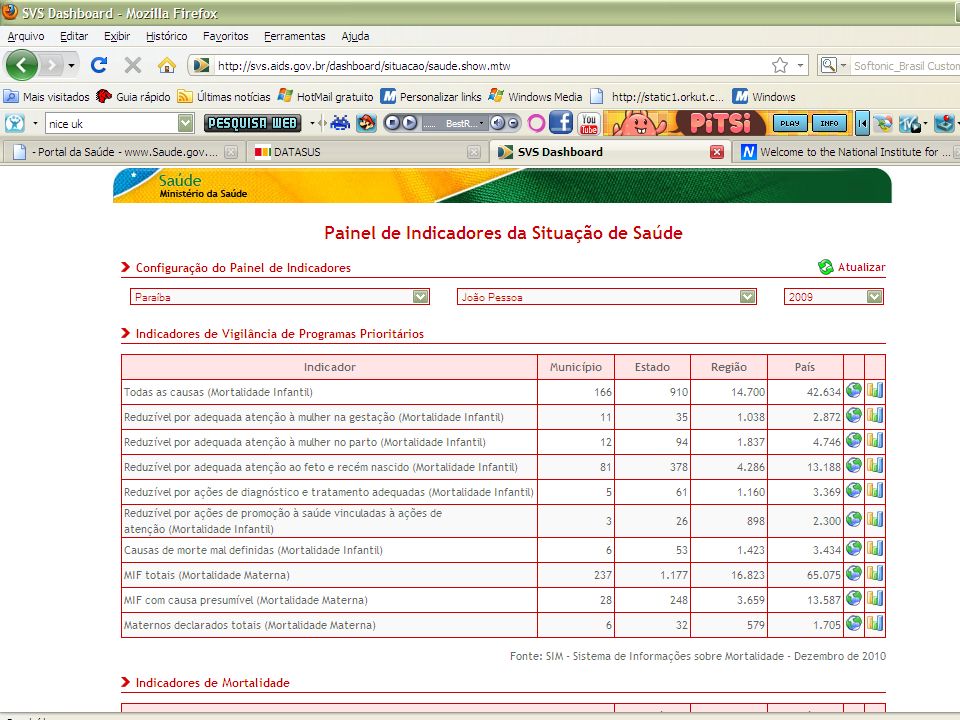The image size is (960, 720).
Task: Click the Forward navigation arrow
Action: pyautogui.click(x=52, y=65)
